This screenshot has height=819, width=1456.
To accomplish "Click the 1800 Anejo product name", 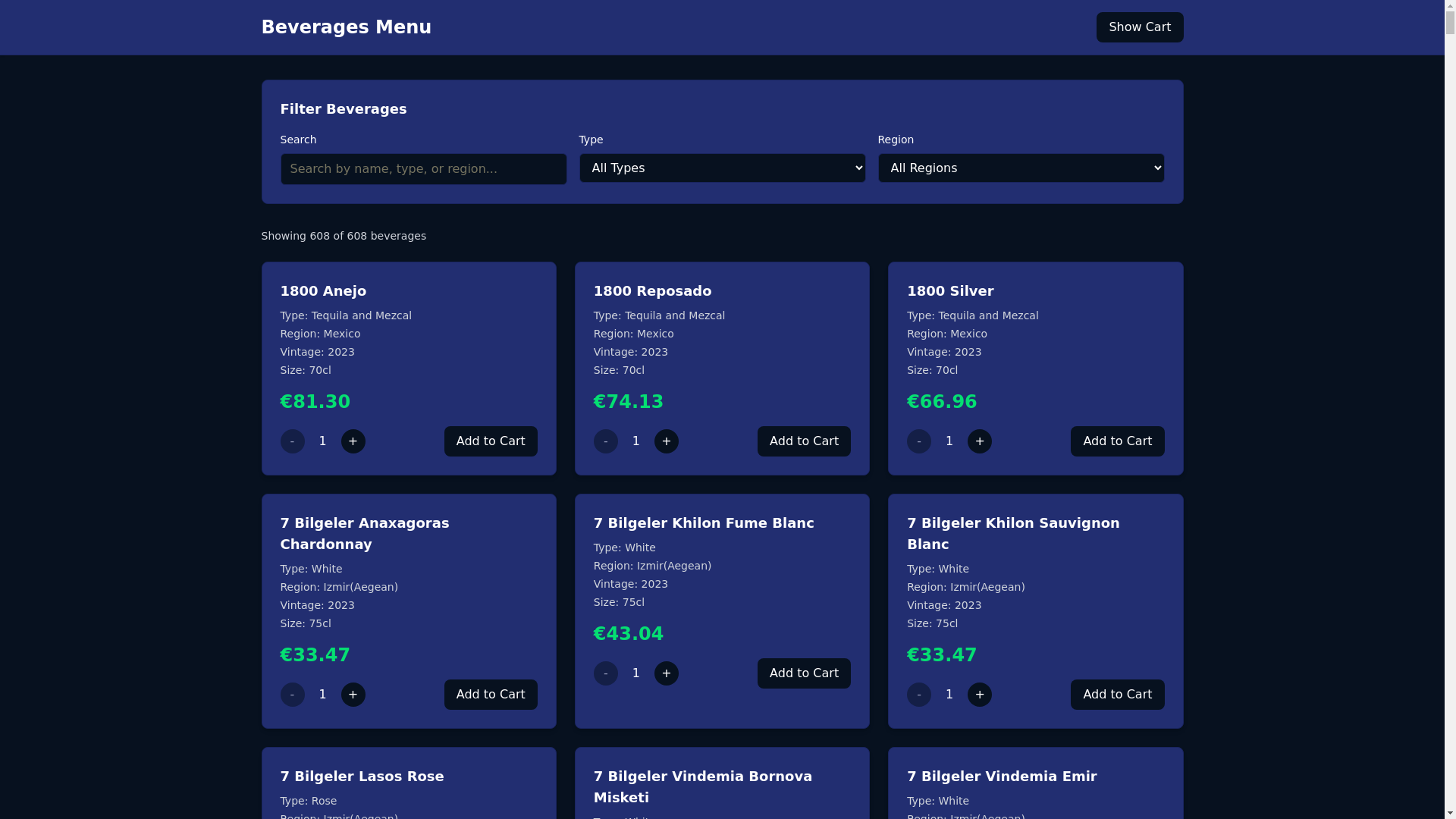I will click(323, 291).
